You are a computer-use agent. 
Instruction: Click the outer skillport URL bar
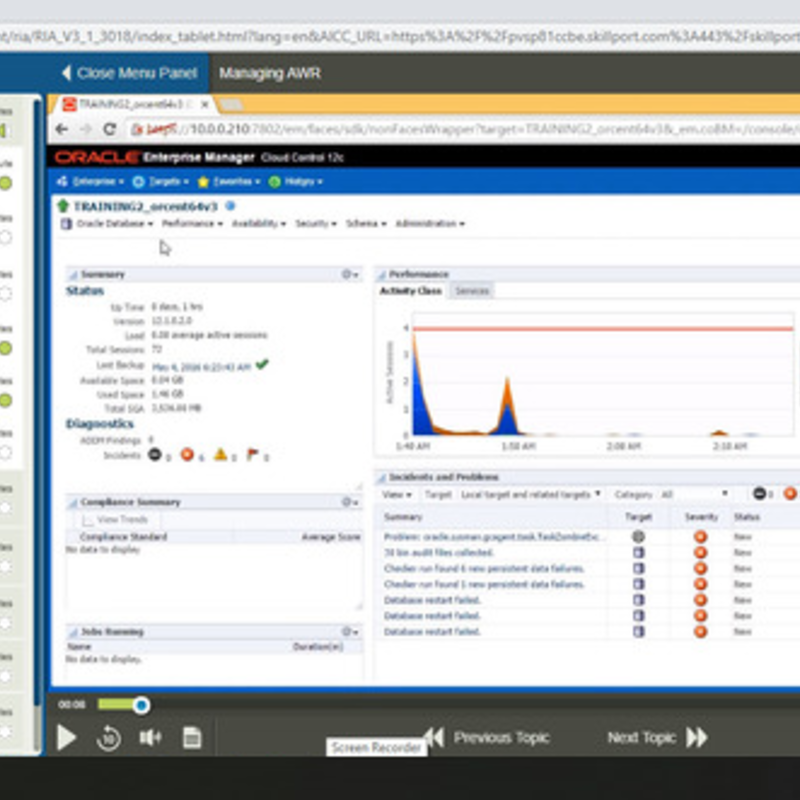coord(400,37)
